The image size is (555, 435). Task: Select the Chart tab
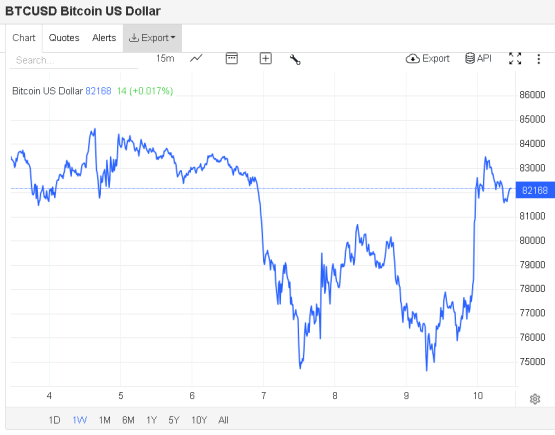click(24, 38)
